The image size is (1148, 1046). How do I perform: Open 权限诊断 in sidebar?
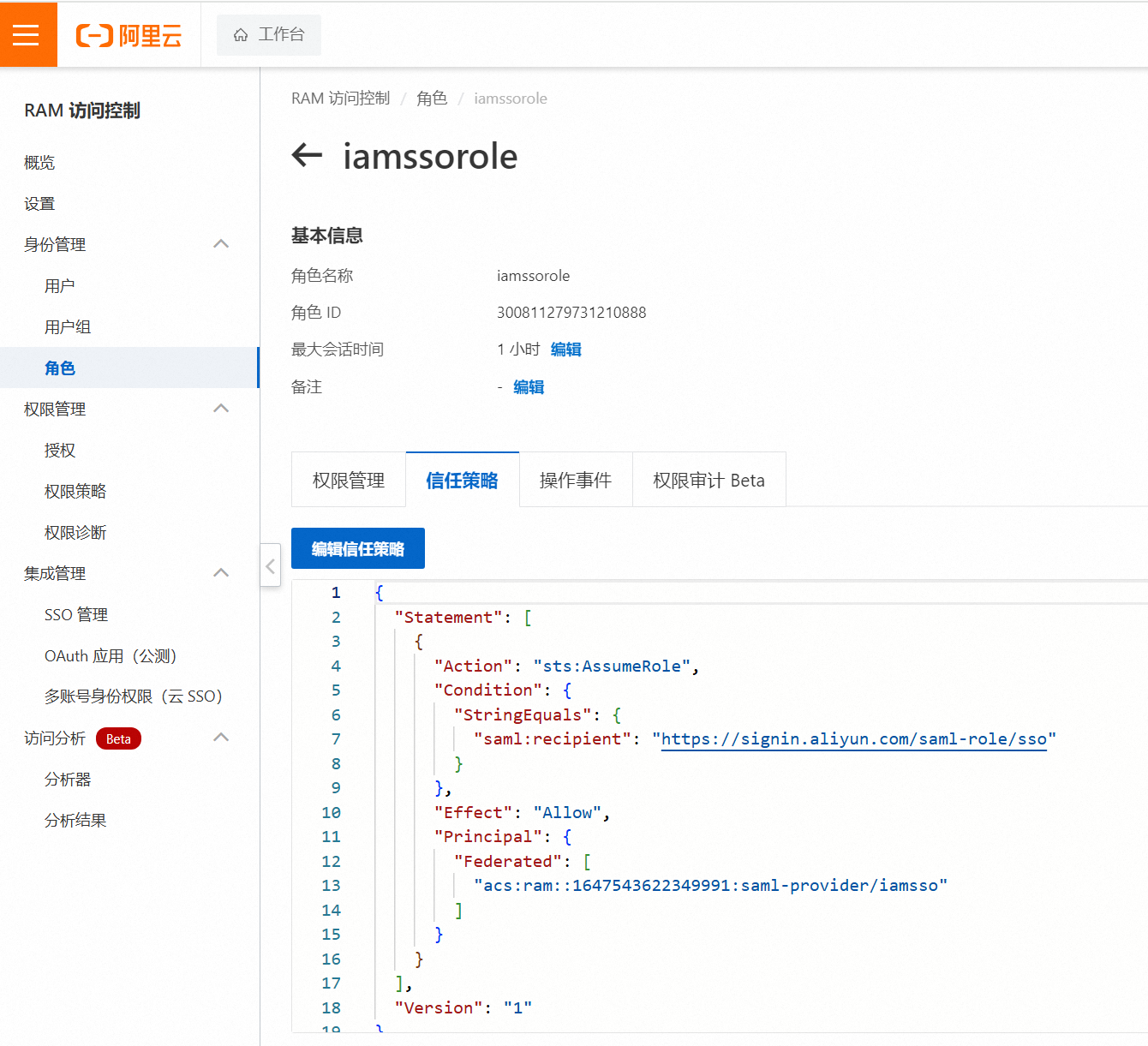click(x=75, y=533)
